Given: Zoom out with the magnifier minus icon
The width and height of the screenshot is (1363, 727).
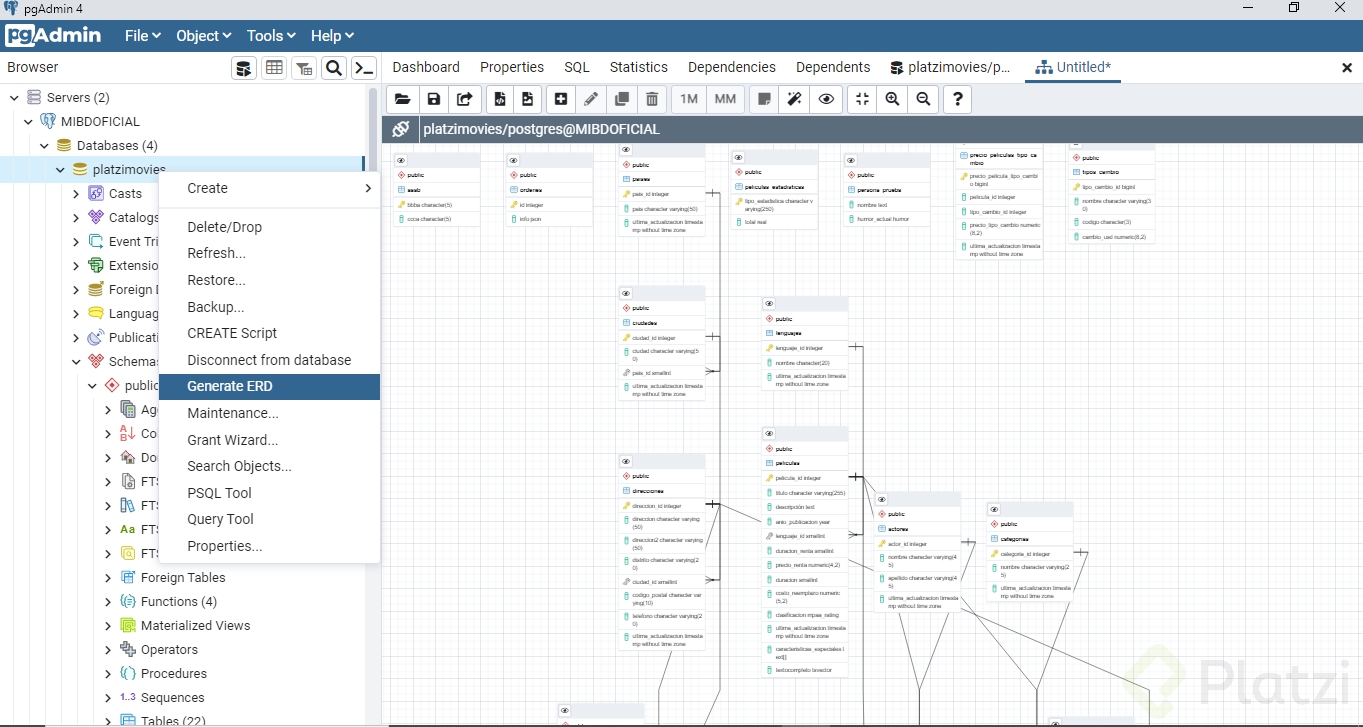Looking at the screenshot, I should [923, 99].
